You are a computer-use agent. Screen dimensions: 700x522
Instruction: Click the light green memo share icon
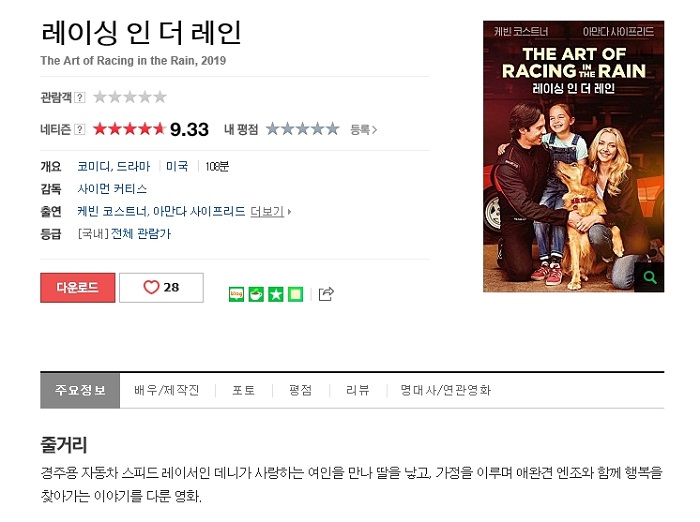296,294
